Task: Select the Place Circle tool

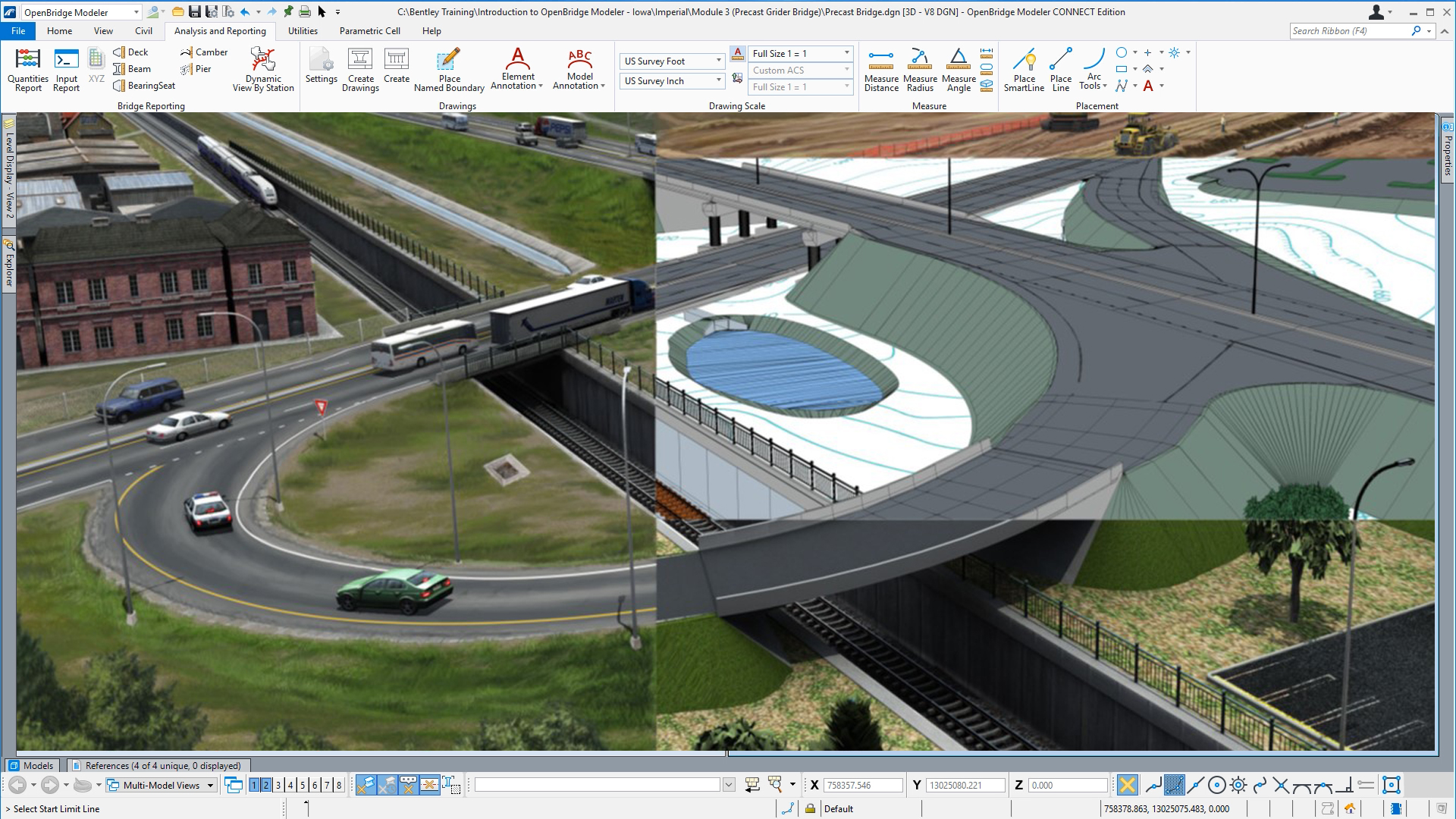Action: pyautogui.click(x=1122, y=52)
